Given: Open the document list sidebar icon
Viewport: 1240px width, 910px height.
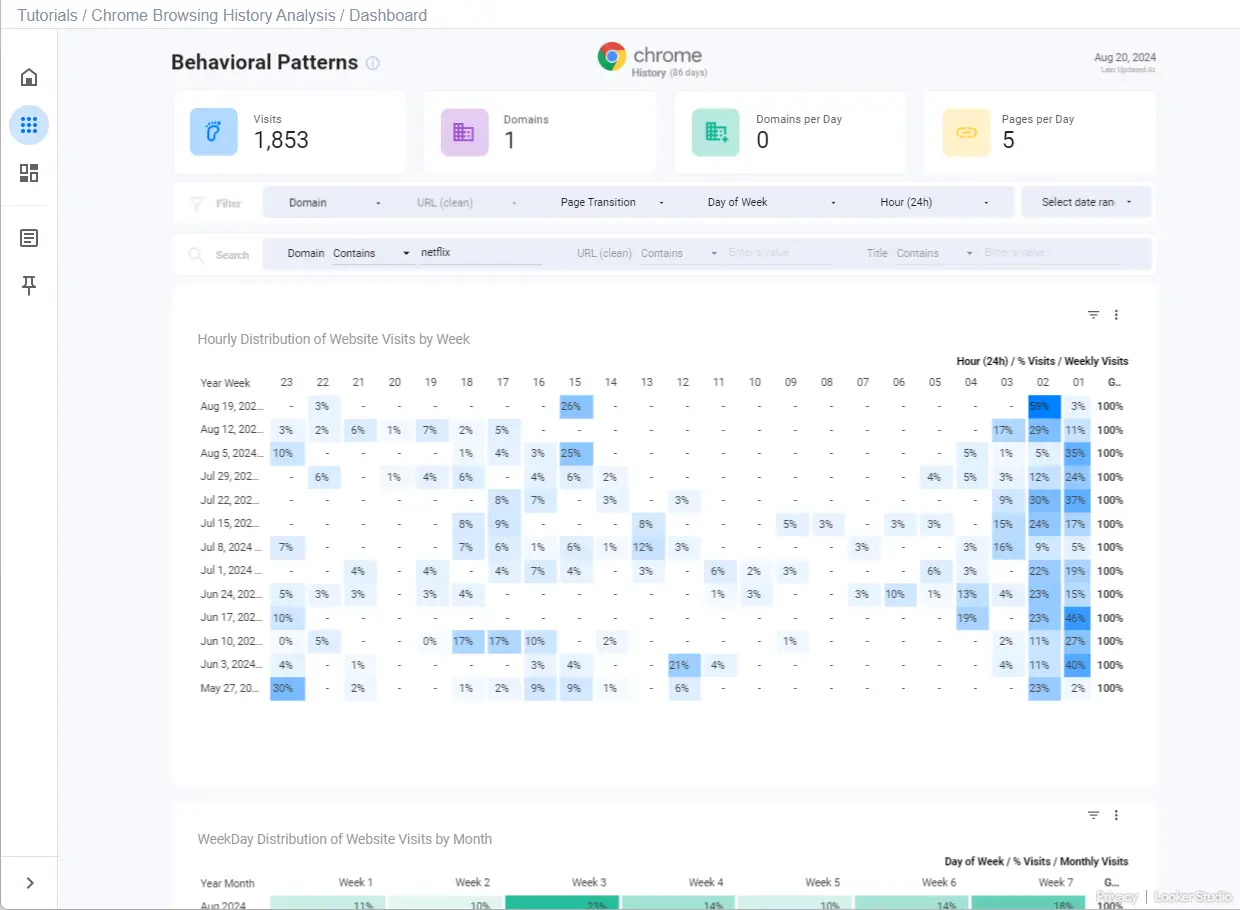Looking at the screenshot, I should 29,238.
